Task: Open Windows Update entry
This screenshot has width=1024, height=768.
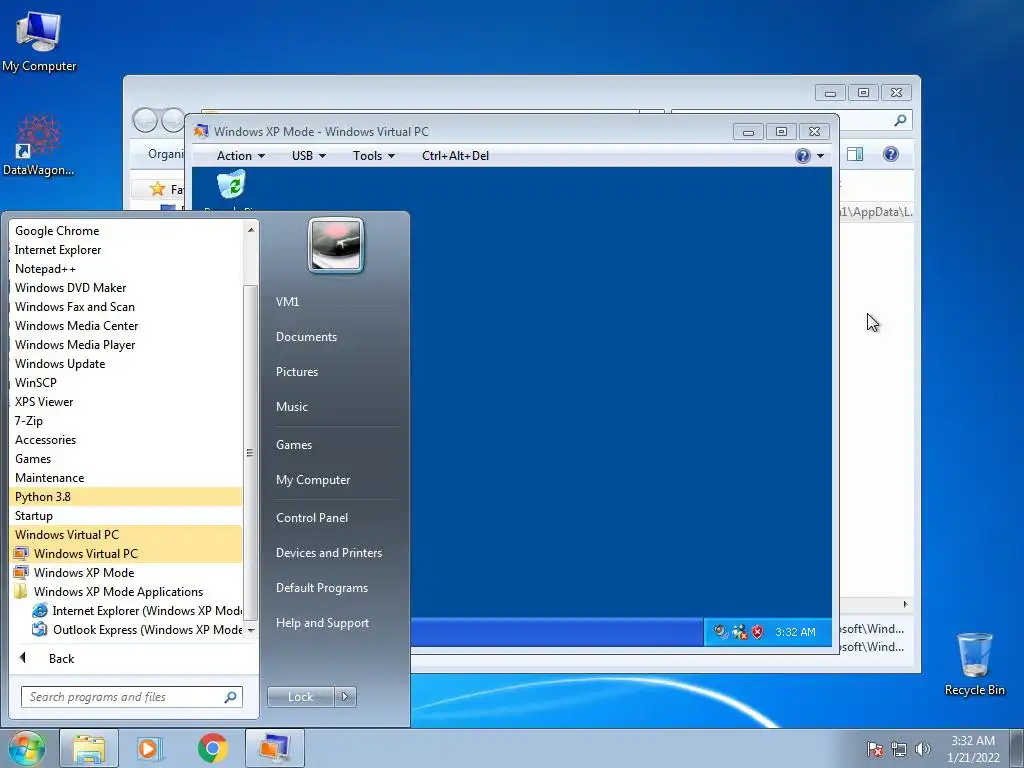Action: tap(127, 363)
